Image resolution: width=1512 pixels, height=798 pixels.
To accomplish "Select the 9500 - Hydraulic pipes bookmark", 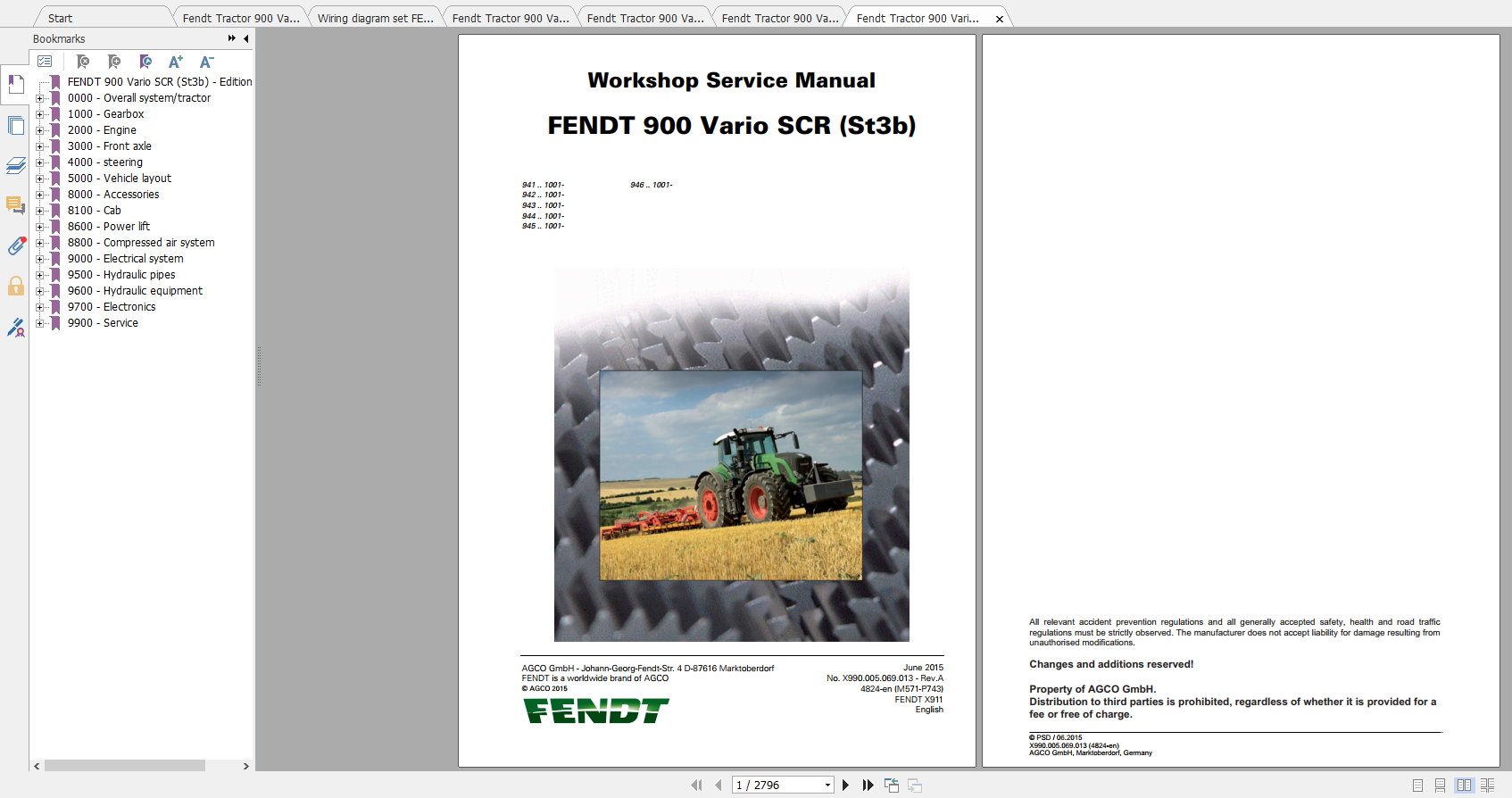I will (x=121, y=275).
